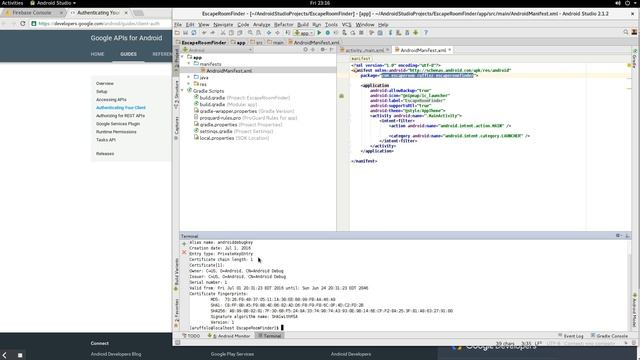Image resolution: width=640 pixels, height=360 pixels.
Task: Open the app run configuration dropdown
Action: coord(303,33)
